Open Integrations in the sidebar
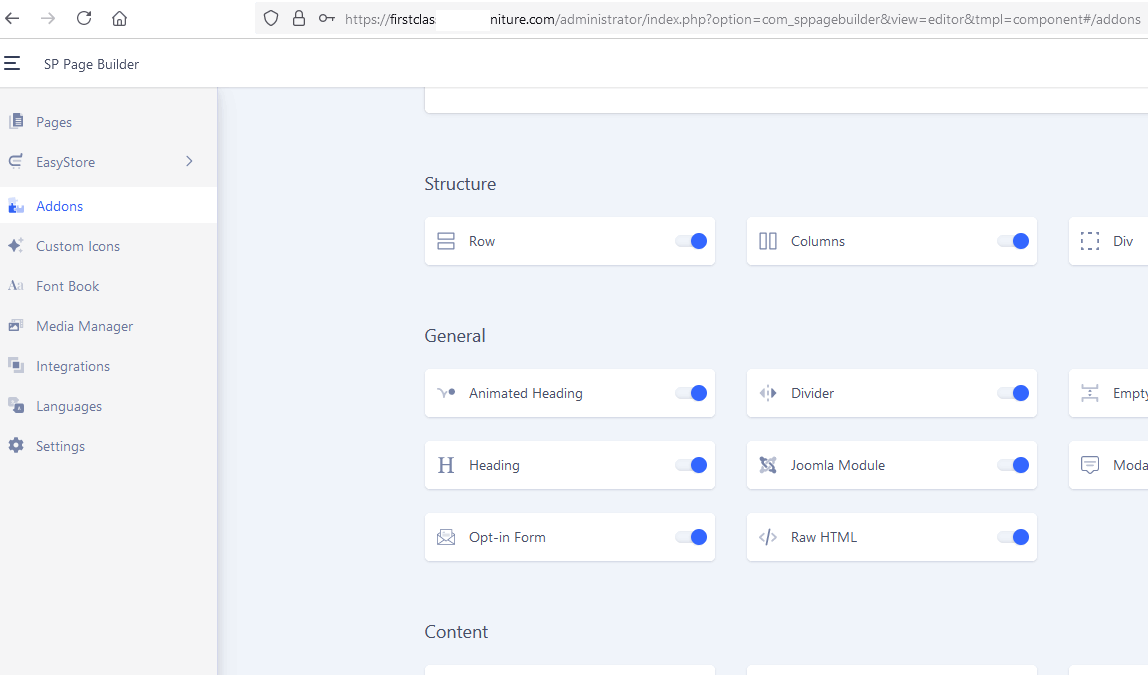Screen dimensions: 1148x675 coord(73,366)
